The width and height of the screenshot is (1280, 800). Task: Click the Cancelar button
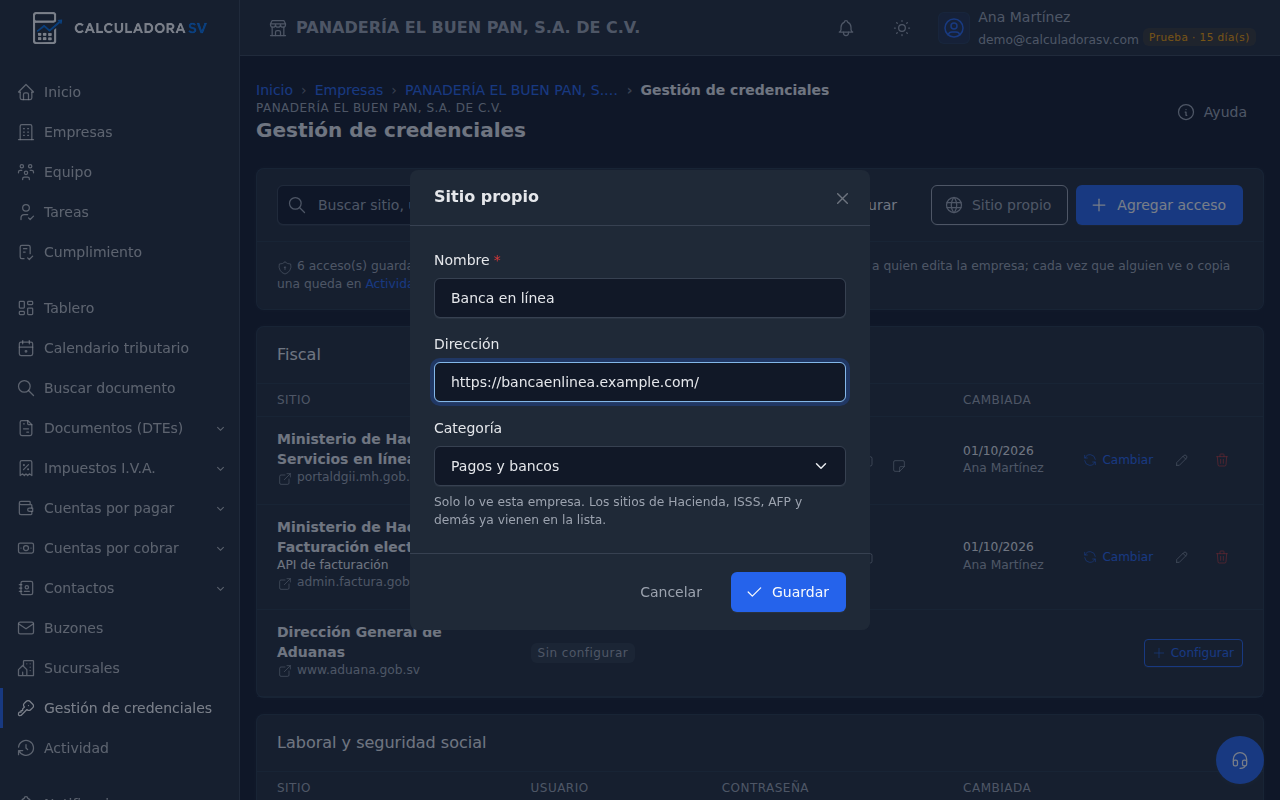point(671,592)
